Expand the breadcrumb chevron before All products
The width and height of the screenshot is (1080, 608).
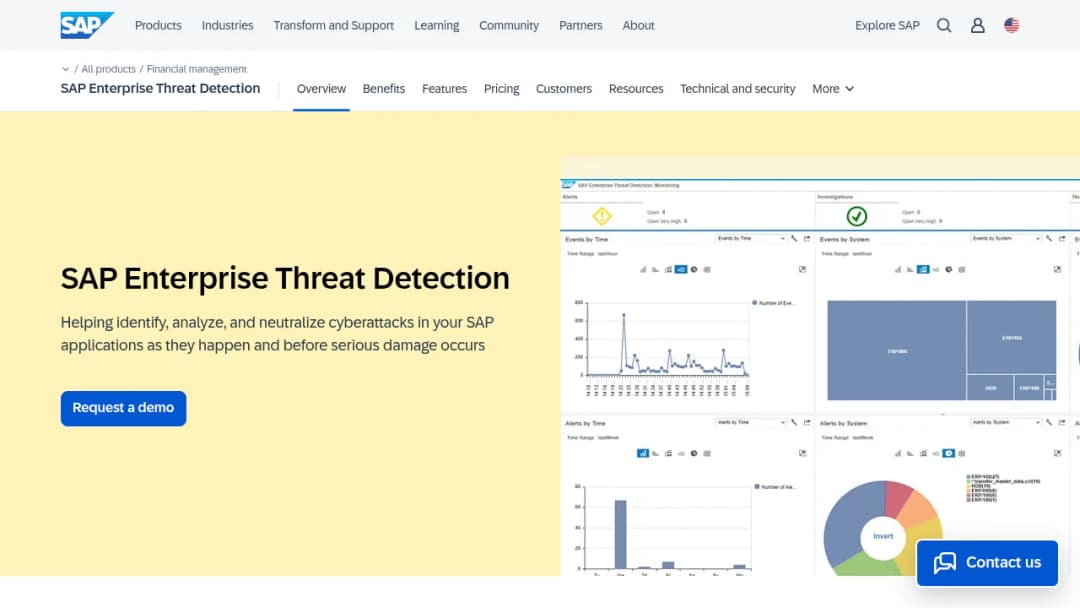[x=65, y=69]
